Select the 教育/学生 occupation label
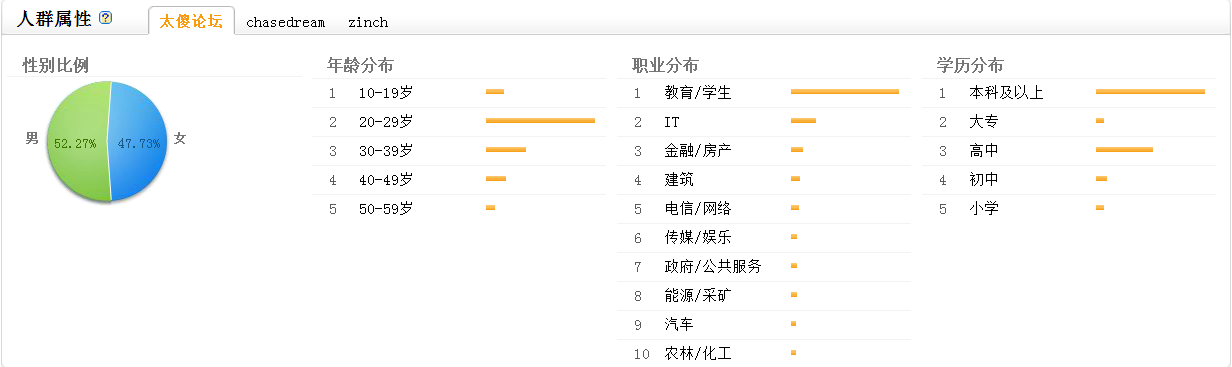 pos(698,93)
